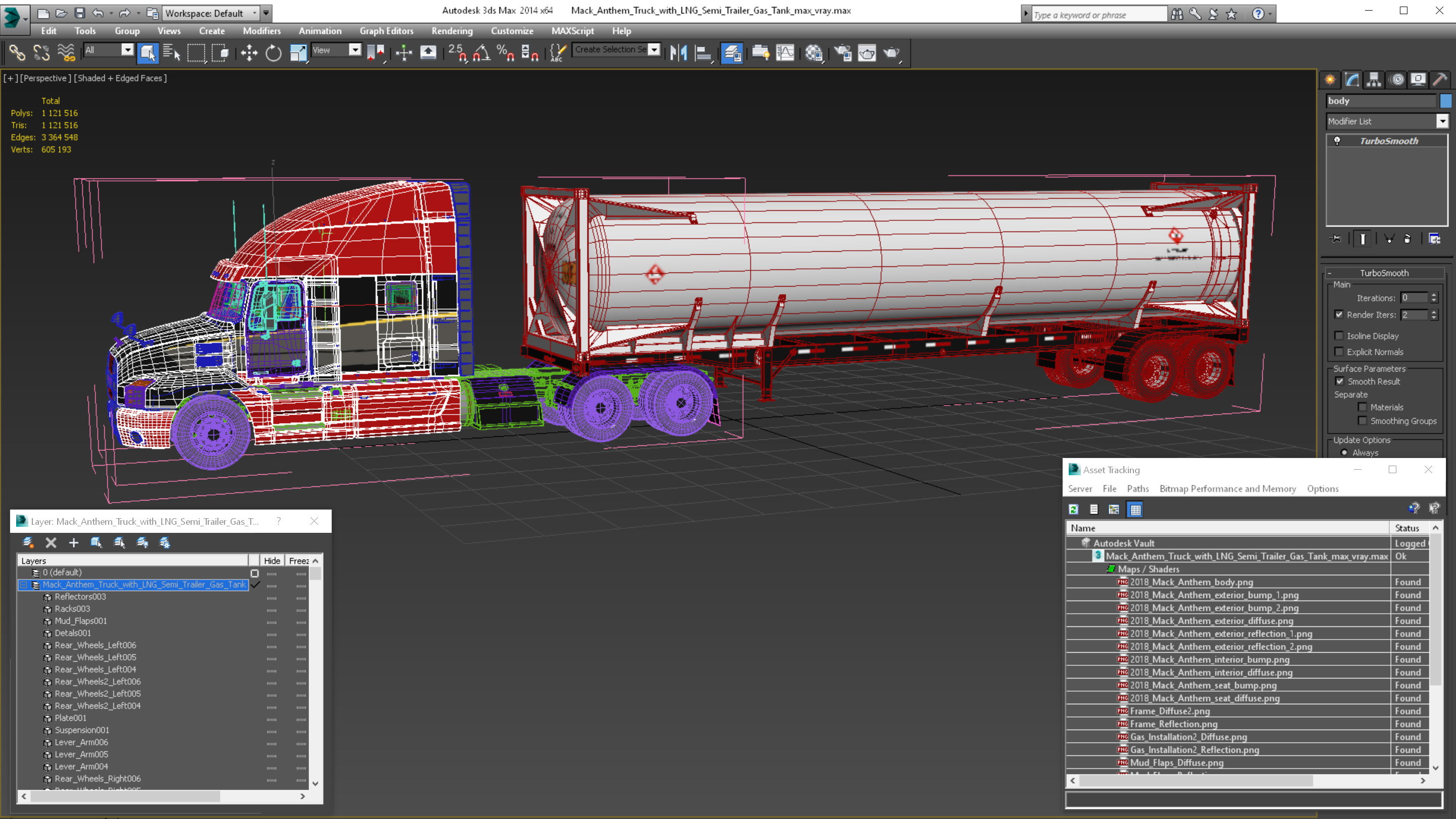Image resolution: width=1456 pixels, height=819 pixels.
Task: Click the Status column header
Action: coord(1407,528)
